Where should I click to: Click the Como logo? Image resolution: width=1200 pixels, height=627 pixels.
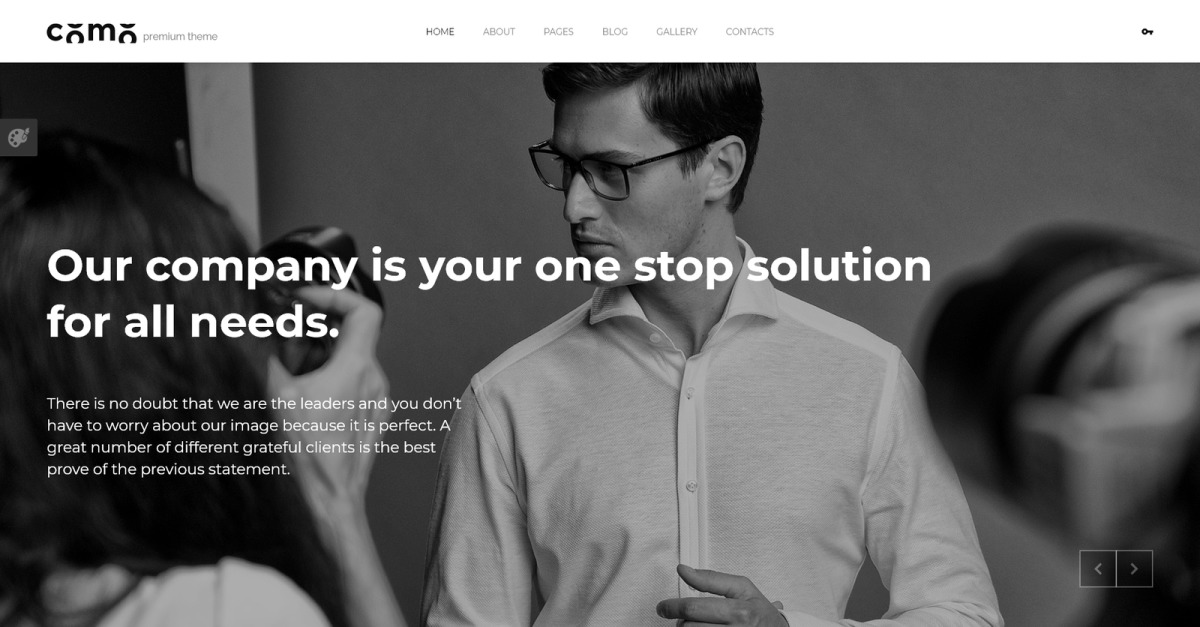click(x=91, y=33)
